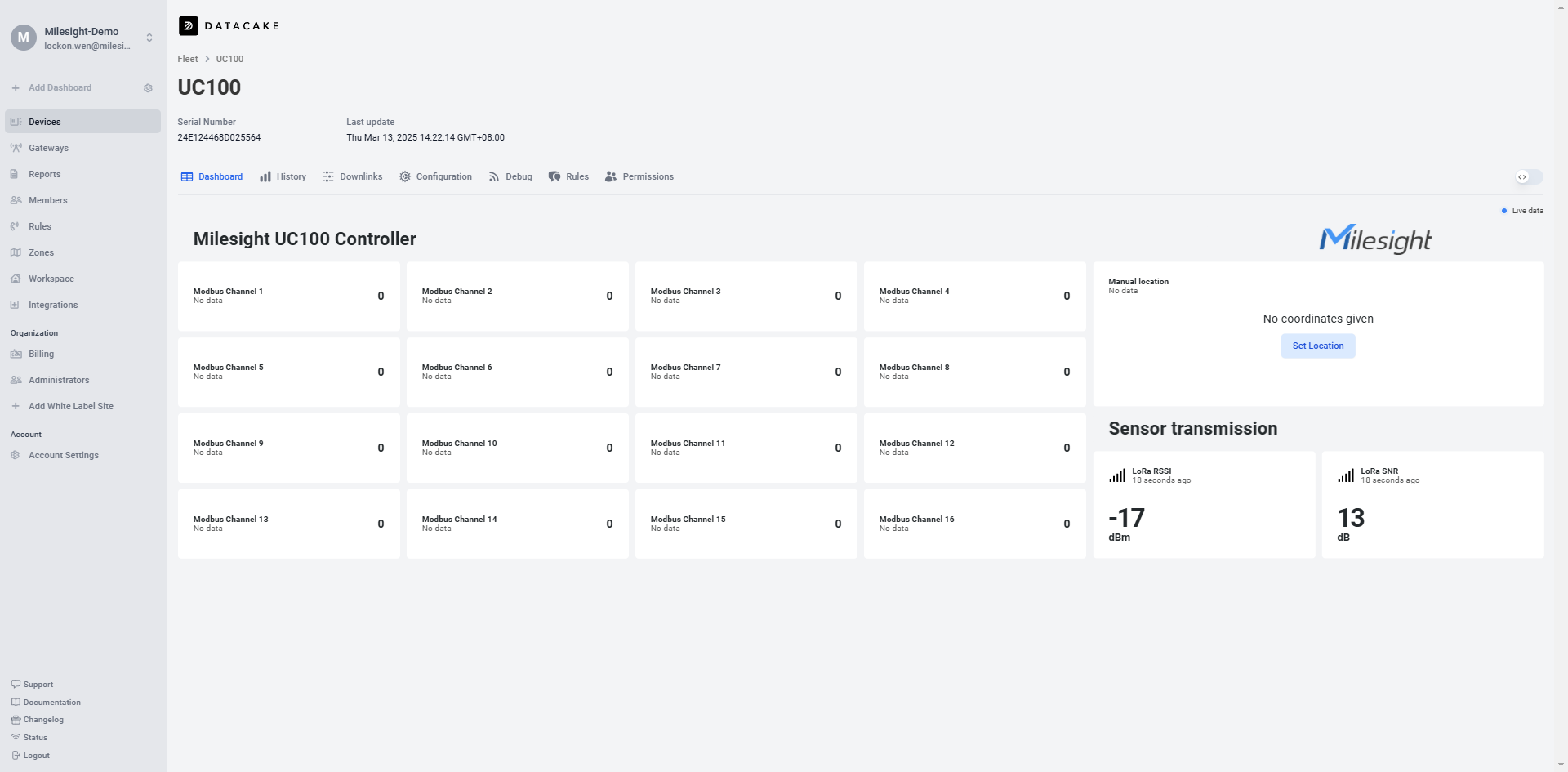Click the Documentation link
1568x772 pixels.
tap(51, 703)
